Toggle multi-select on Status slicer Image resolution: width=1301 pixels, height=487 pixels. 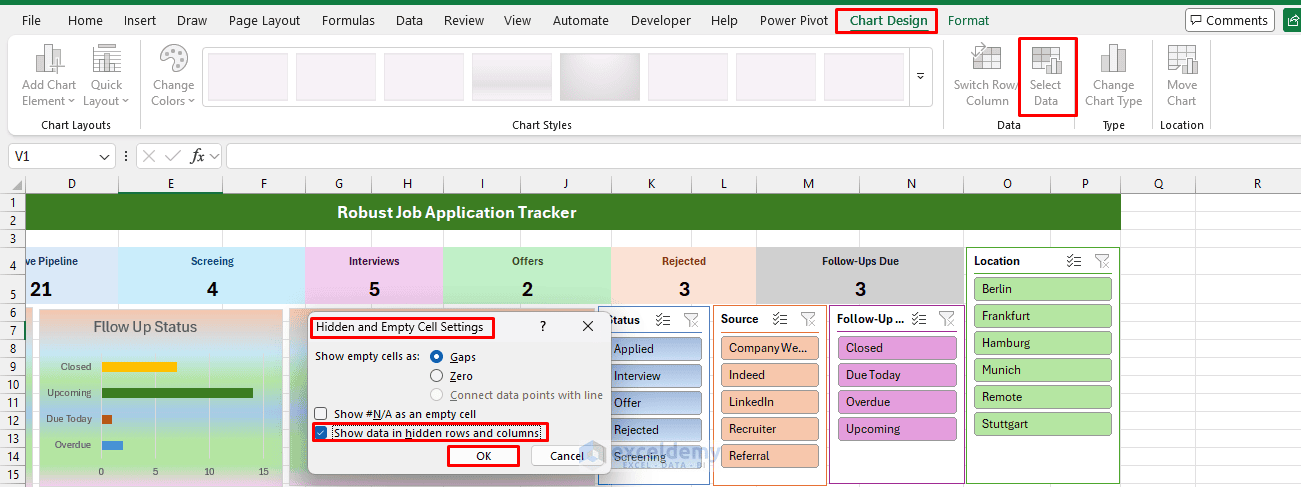(663, 319)
